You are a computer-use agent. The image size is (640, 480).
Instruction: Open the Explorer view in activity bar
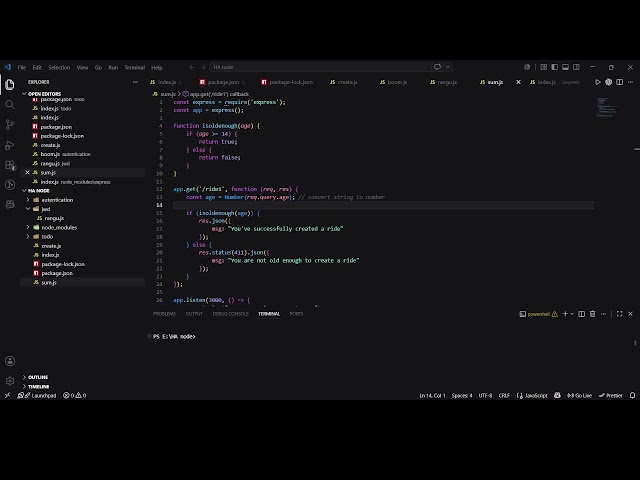(10, 84)
